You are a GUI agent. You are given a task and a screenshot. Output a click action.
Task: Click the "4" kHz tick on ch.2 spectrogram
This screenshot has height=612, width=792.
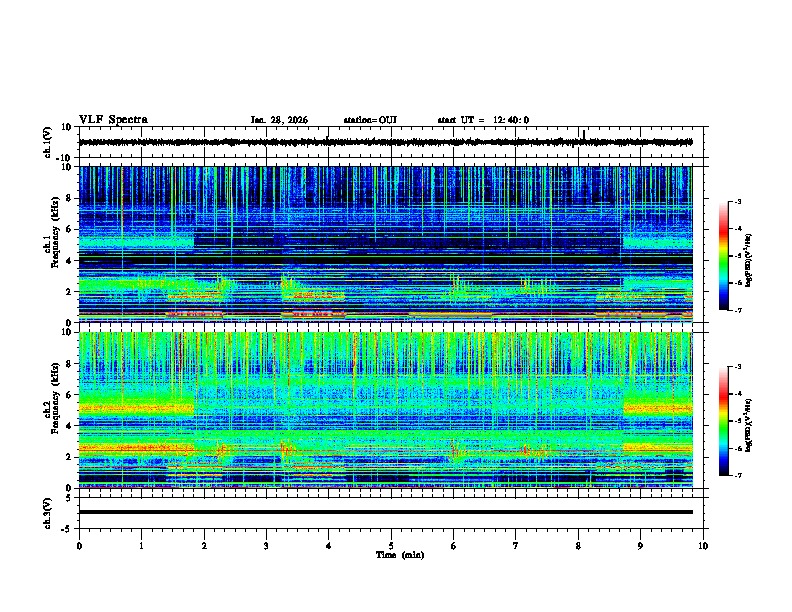[70, 426]
